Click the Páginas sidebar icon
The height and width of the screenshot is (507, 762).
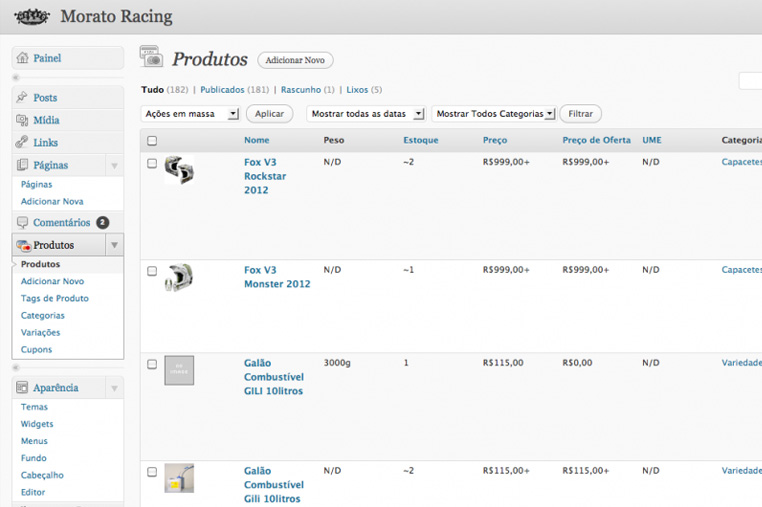[23, 165]
